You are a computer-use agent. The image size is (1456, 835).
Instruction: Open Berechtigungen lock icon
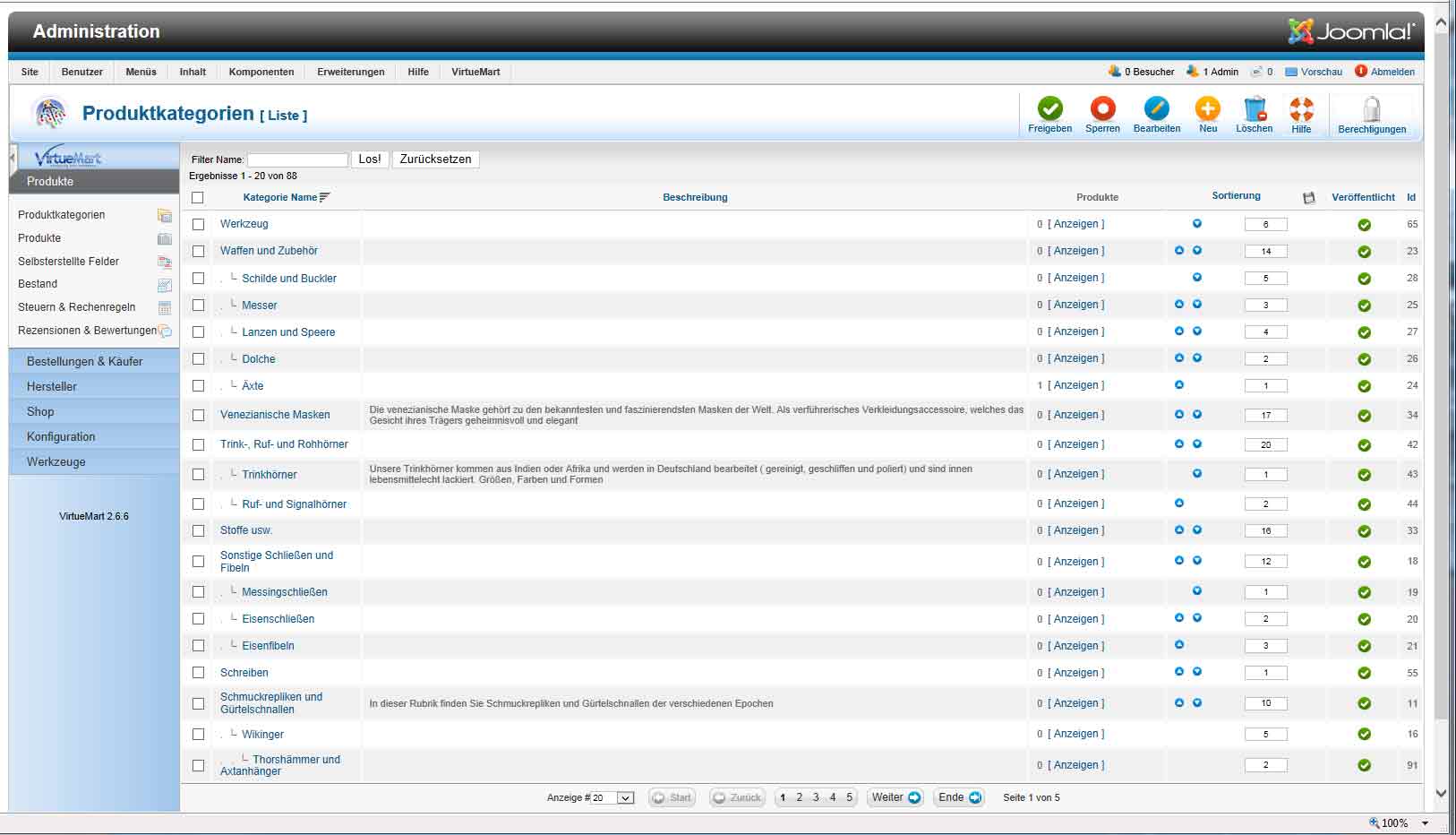pos(1371,110)
